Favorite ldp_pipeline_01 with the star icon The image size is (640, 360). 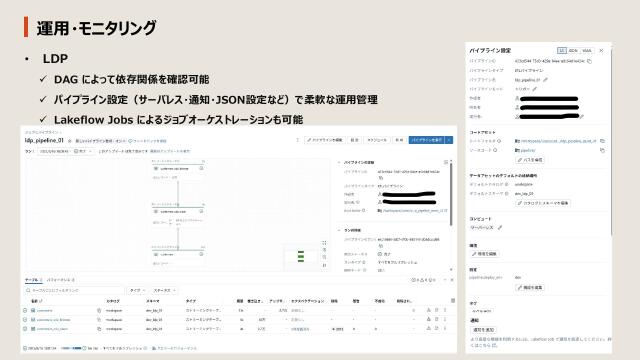click(70, 141)
